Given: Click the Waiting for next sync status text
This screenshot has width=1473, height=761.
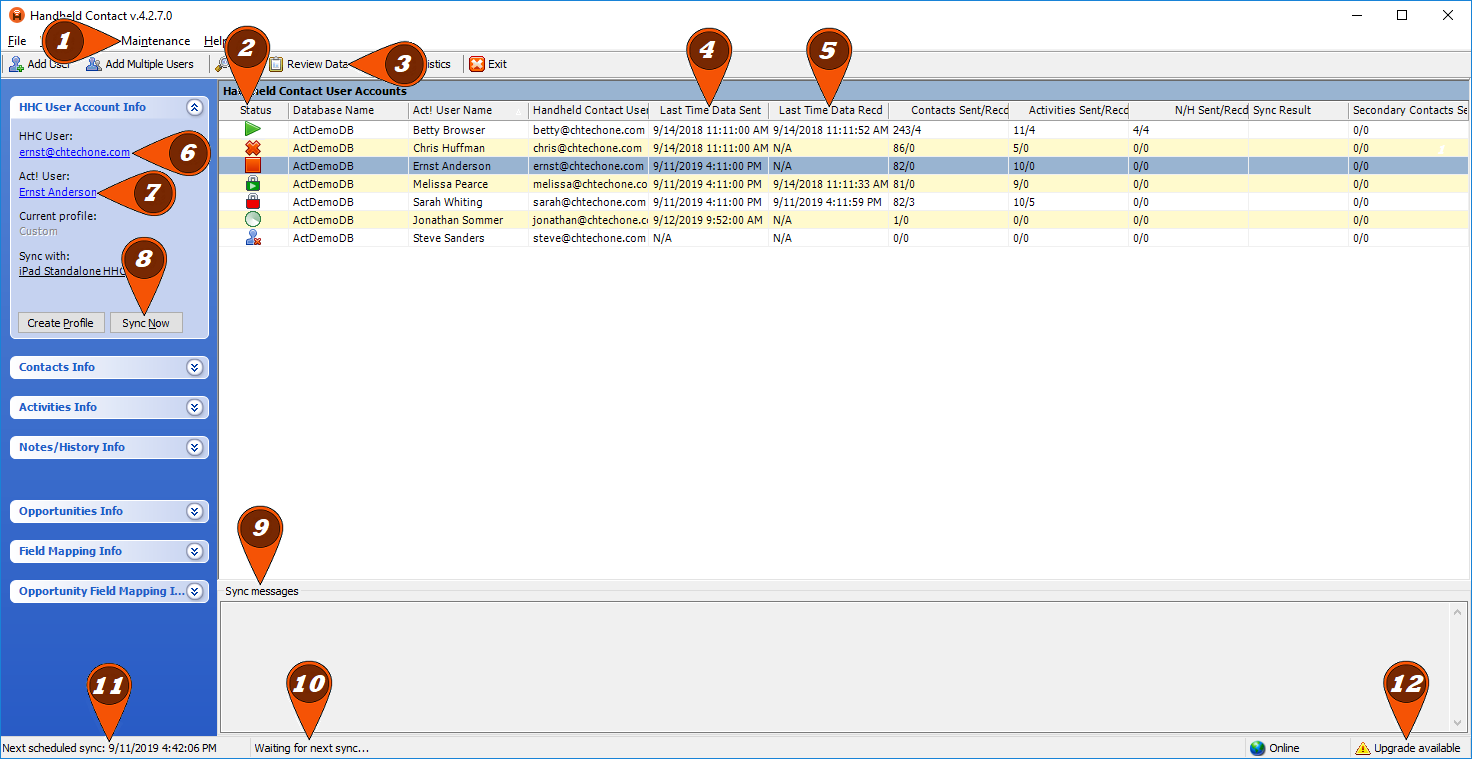Looking at the screenshot, I should [311, 748].
